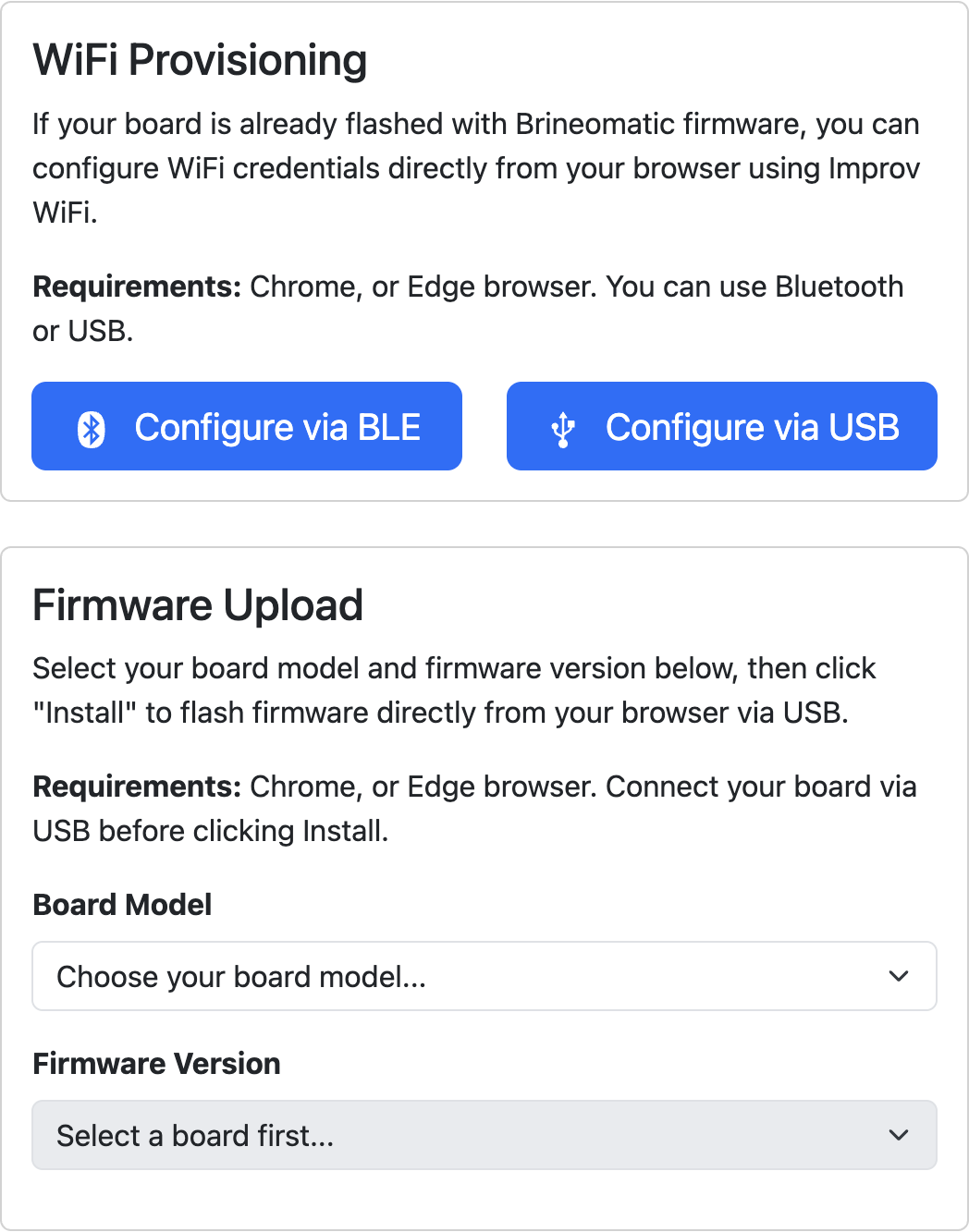Click the WiFi Provisioning section heading
Image resolution: width=969 pixels, height=1232 pixels.
[200, 59]
